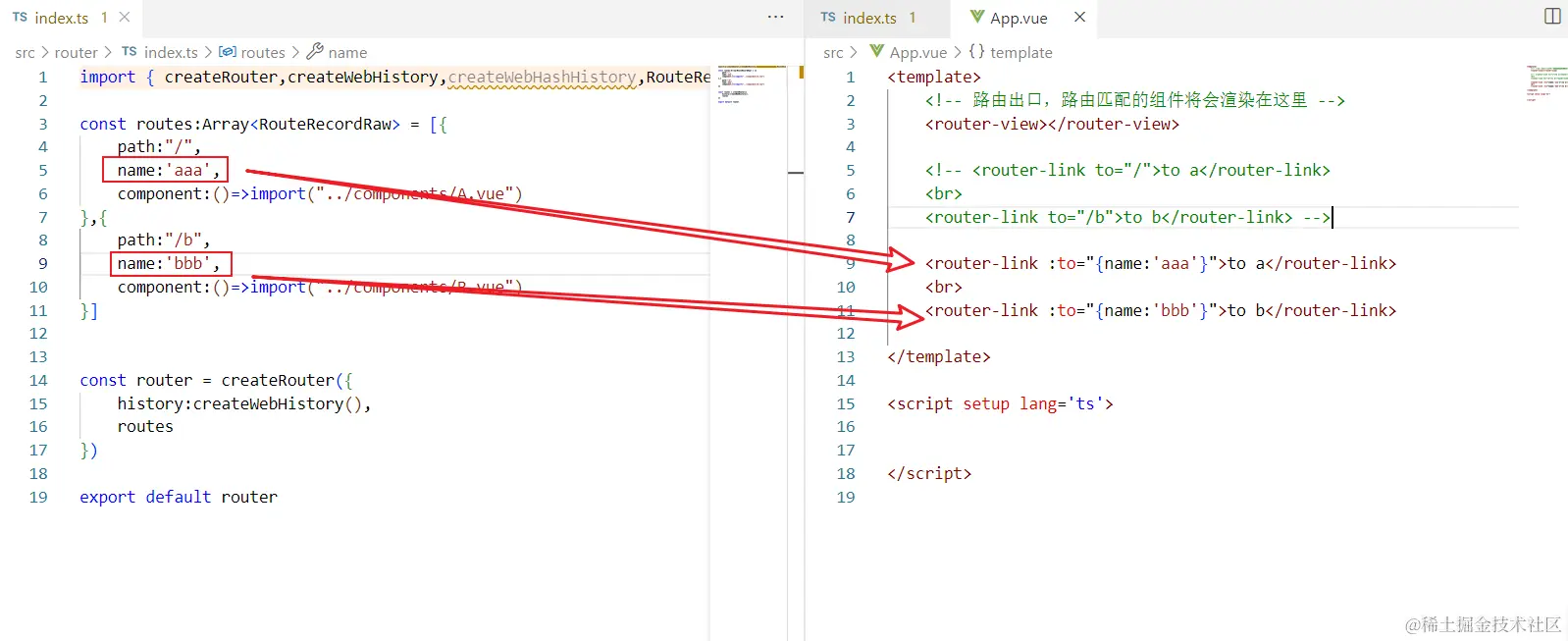This screenshot has height=641, width=1568.
Task: Open 'src' breadcrumb in the left editor
Action: [x=25, y=53]
